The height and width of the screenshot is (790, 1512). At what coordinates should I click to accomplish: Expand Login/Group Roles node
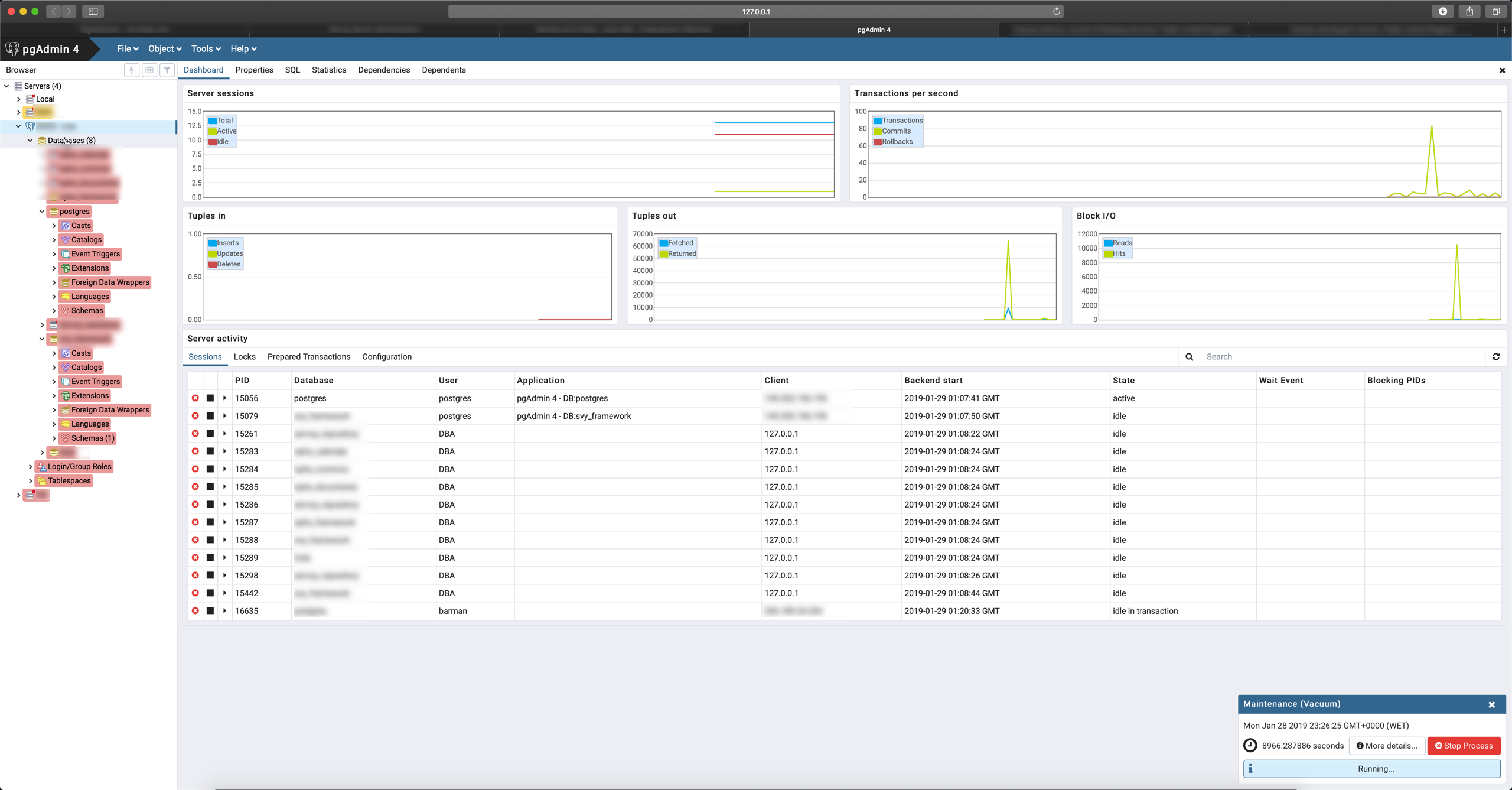point(30,467)
